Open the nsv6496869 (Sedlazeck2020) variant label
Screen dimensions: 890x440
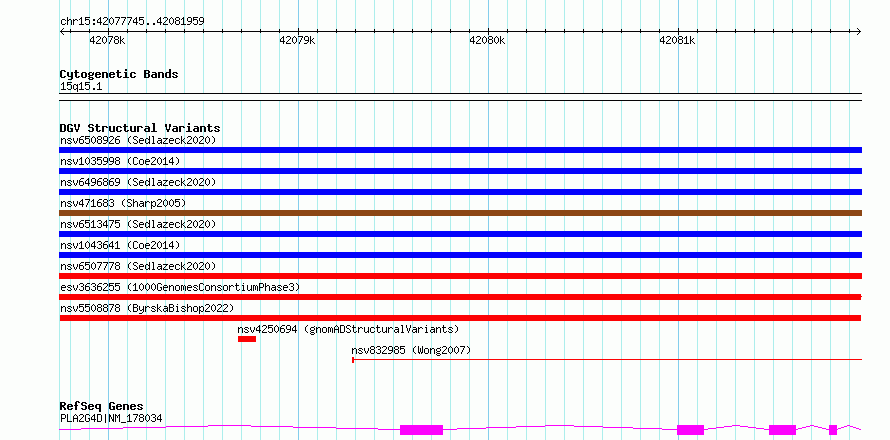[138, 182]
